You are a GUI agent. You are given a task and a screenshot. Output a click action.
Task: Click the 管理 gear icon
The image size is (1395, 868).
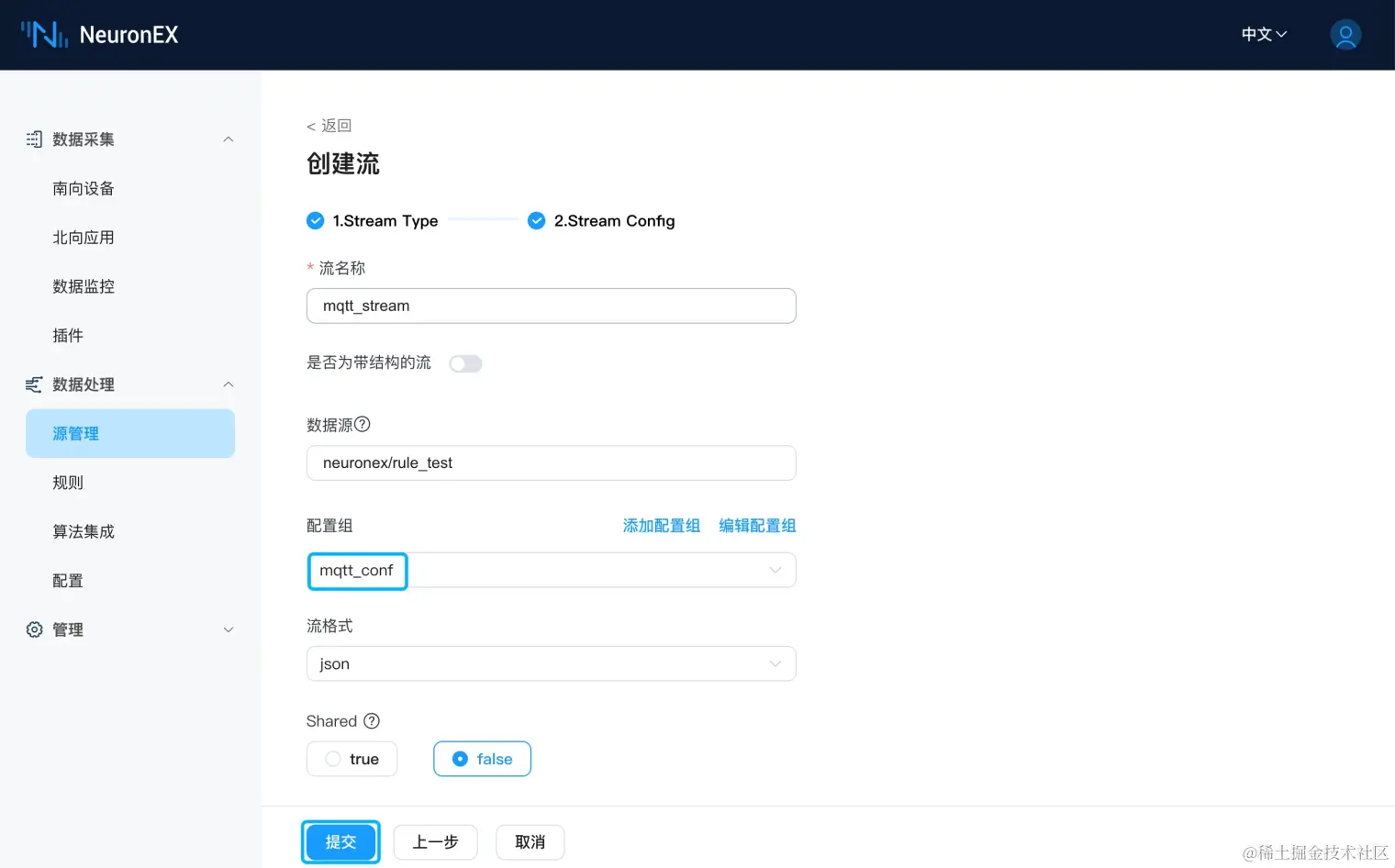34,629
